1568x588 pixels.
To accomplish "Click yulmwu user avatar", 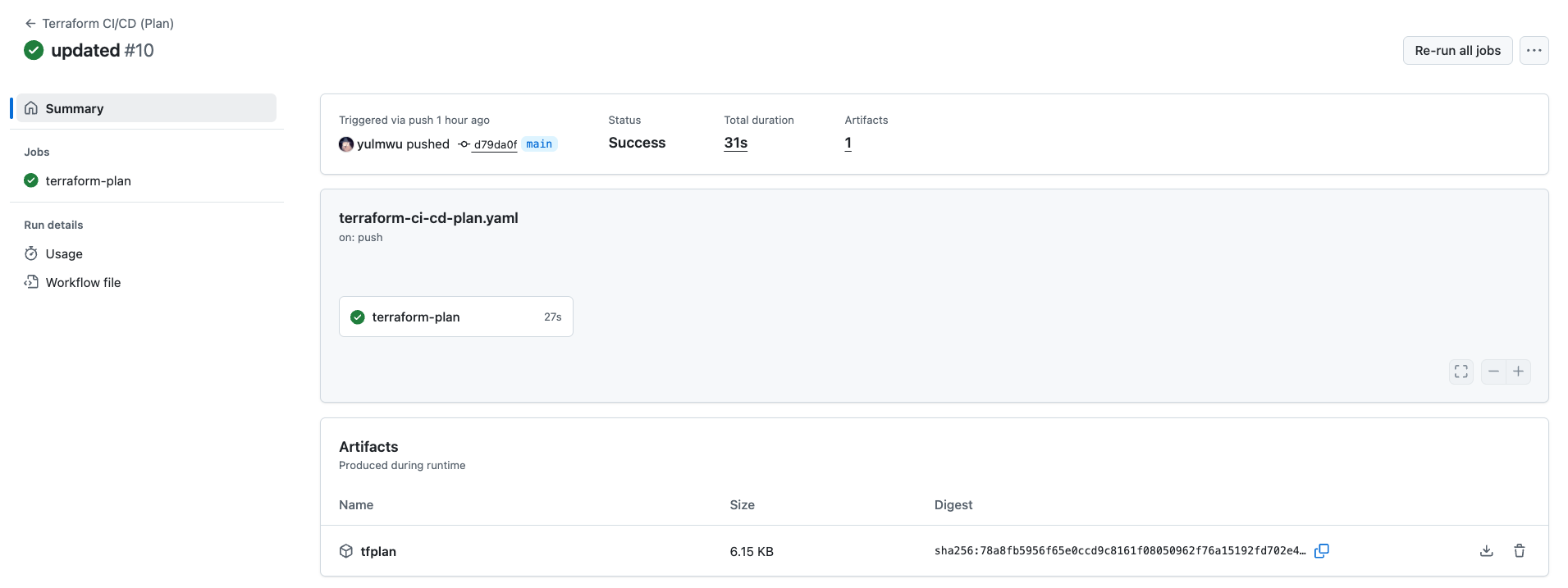I will coord(346,144).
